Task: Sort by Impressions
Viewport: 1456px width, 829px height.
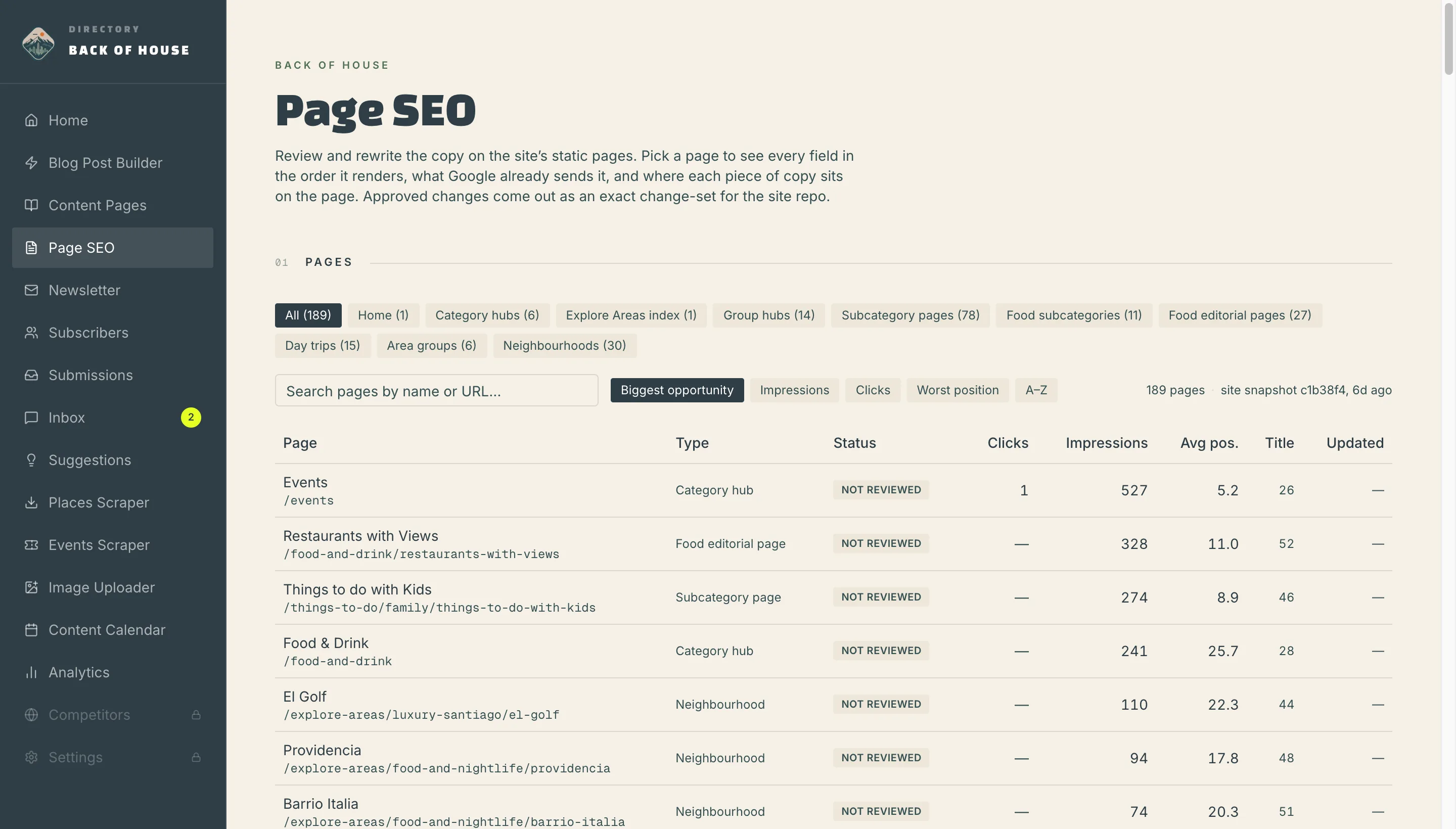Action: pos(794,390)
